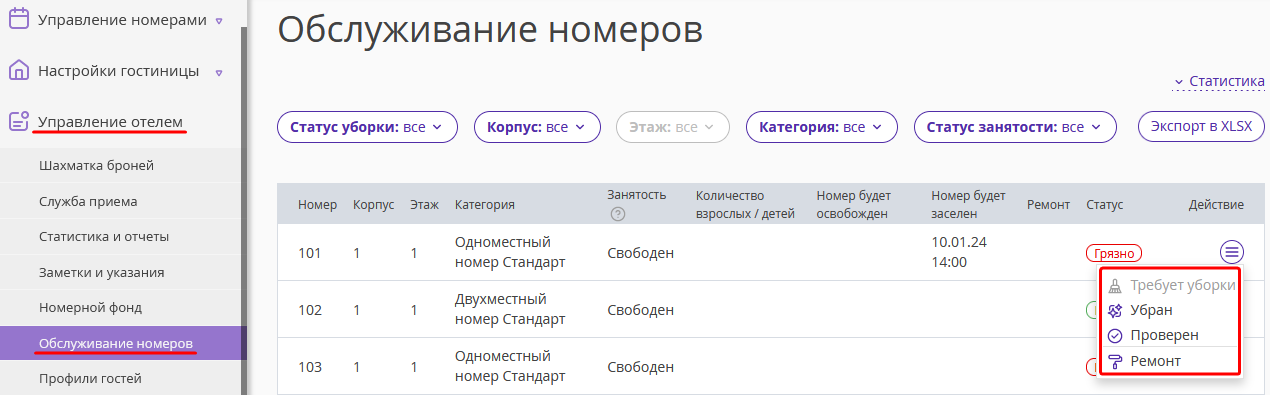Open the Корпус filter dropdown
The image size is (1270, 395).
coord(537,127)
